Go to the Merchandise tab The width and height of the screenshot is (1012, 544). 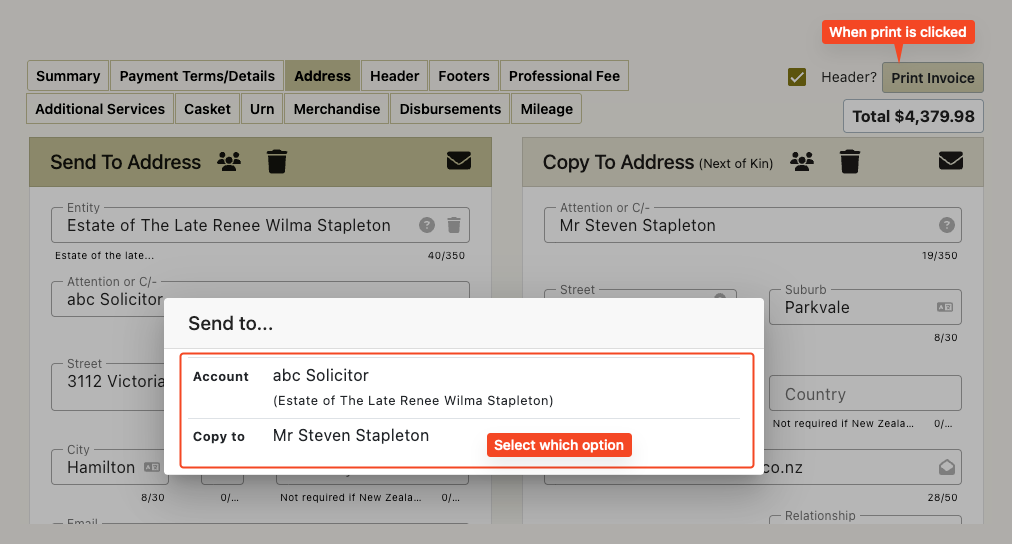pyautogui.click(x=337, y=109)
